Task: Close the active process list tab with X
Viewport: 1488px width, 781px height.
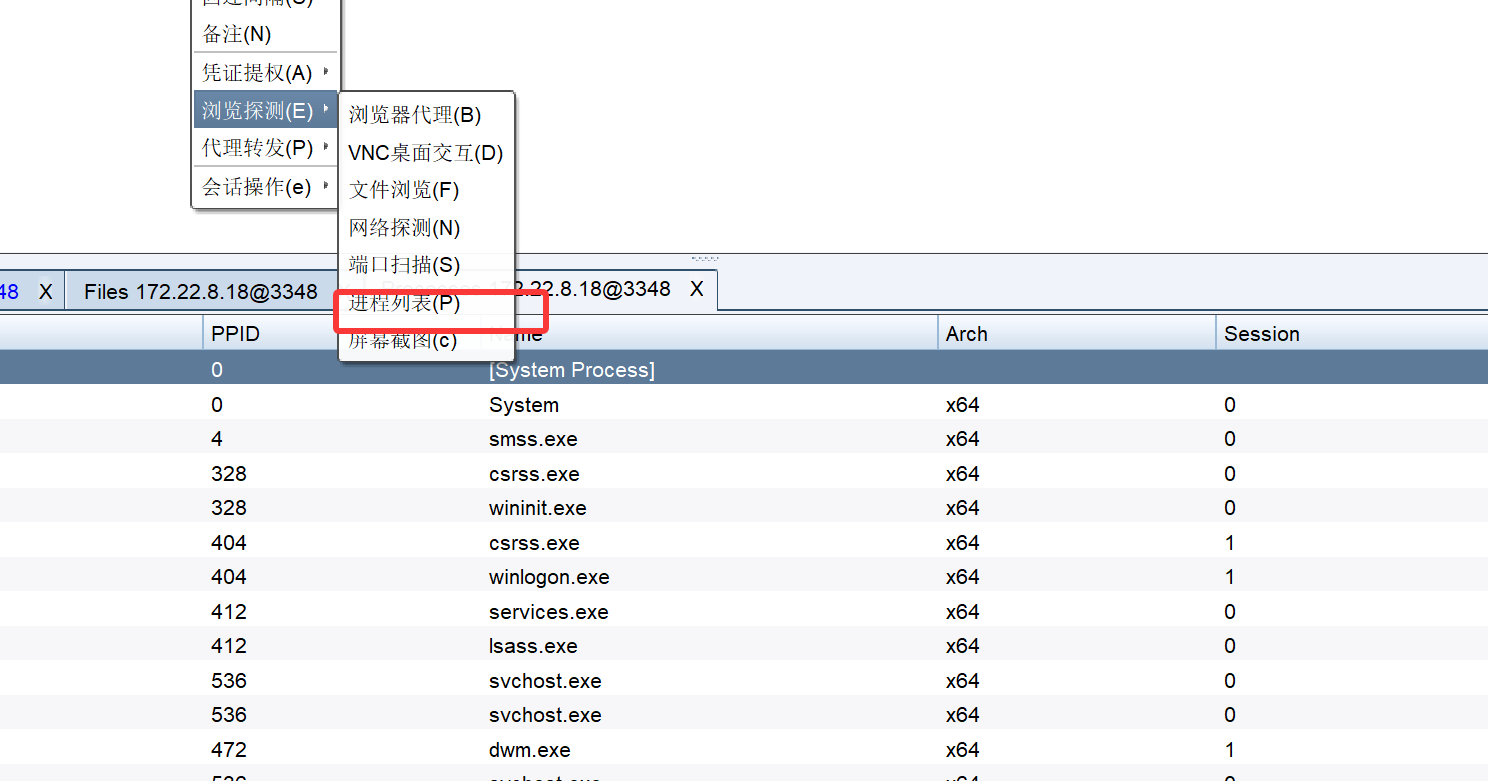Action: pos(697,289)
